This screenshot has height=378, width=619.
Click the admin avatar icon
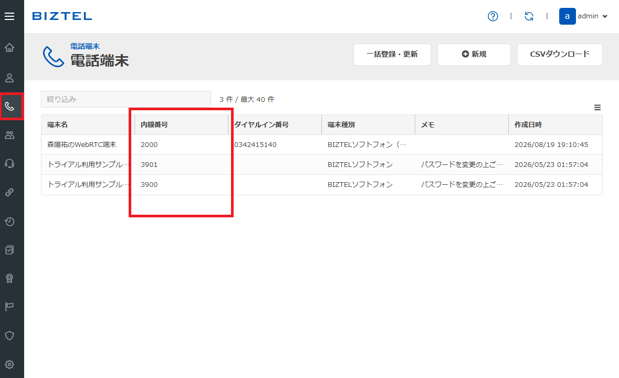click(x=567, y=16)
